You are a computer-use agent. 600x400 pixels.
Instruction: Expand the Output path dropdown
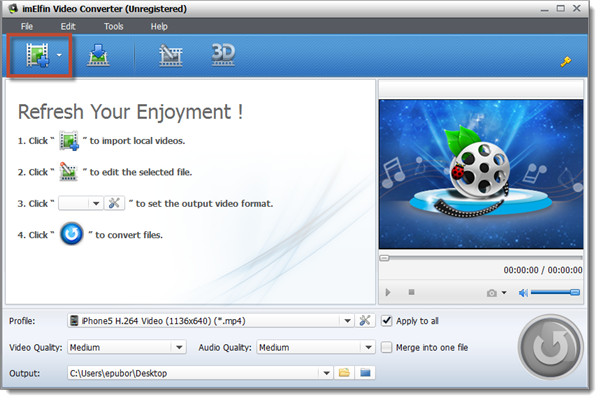(326, 373)
